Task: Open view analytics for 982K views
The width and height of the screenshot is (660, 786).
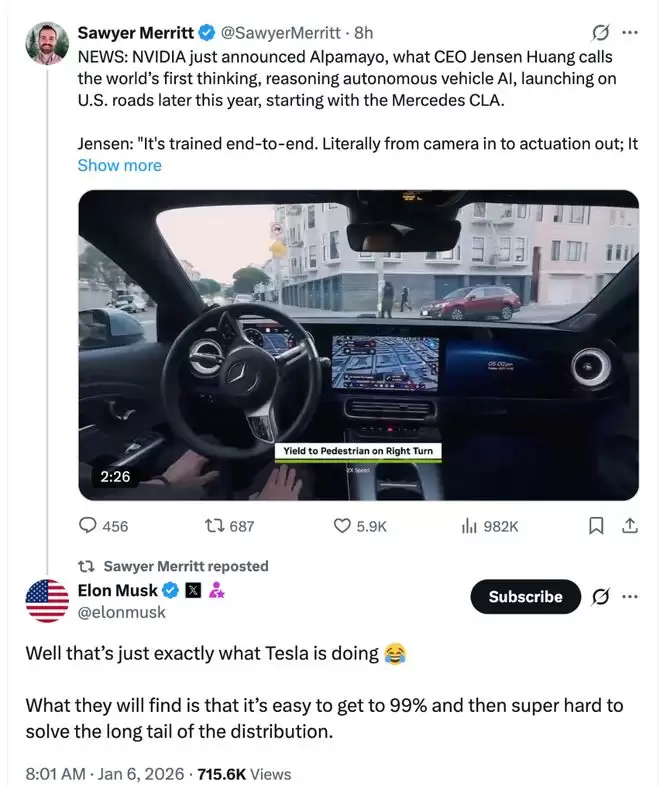Action: click(468, 525)
